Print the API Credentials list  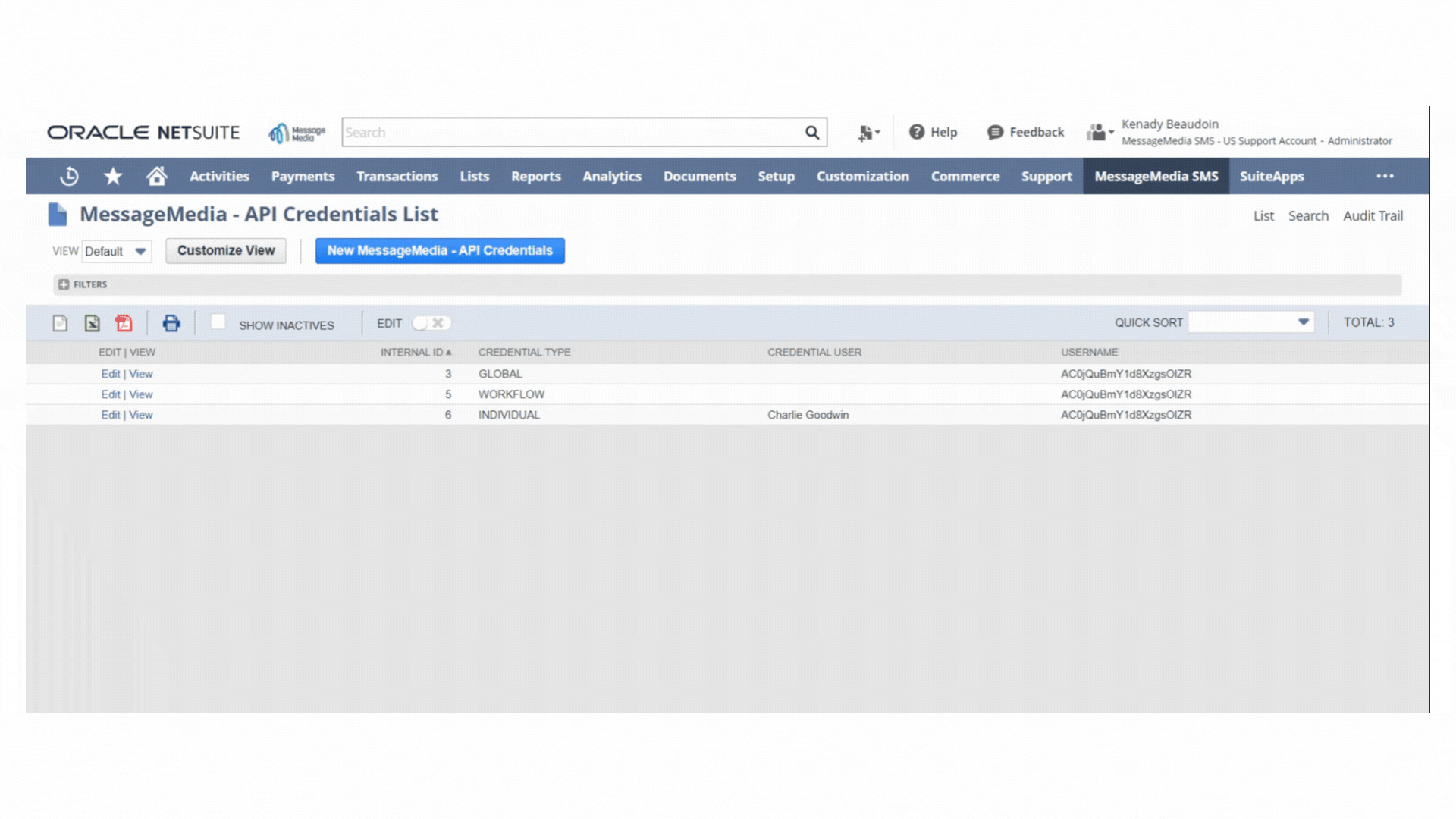point(171,322)
